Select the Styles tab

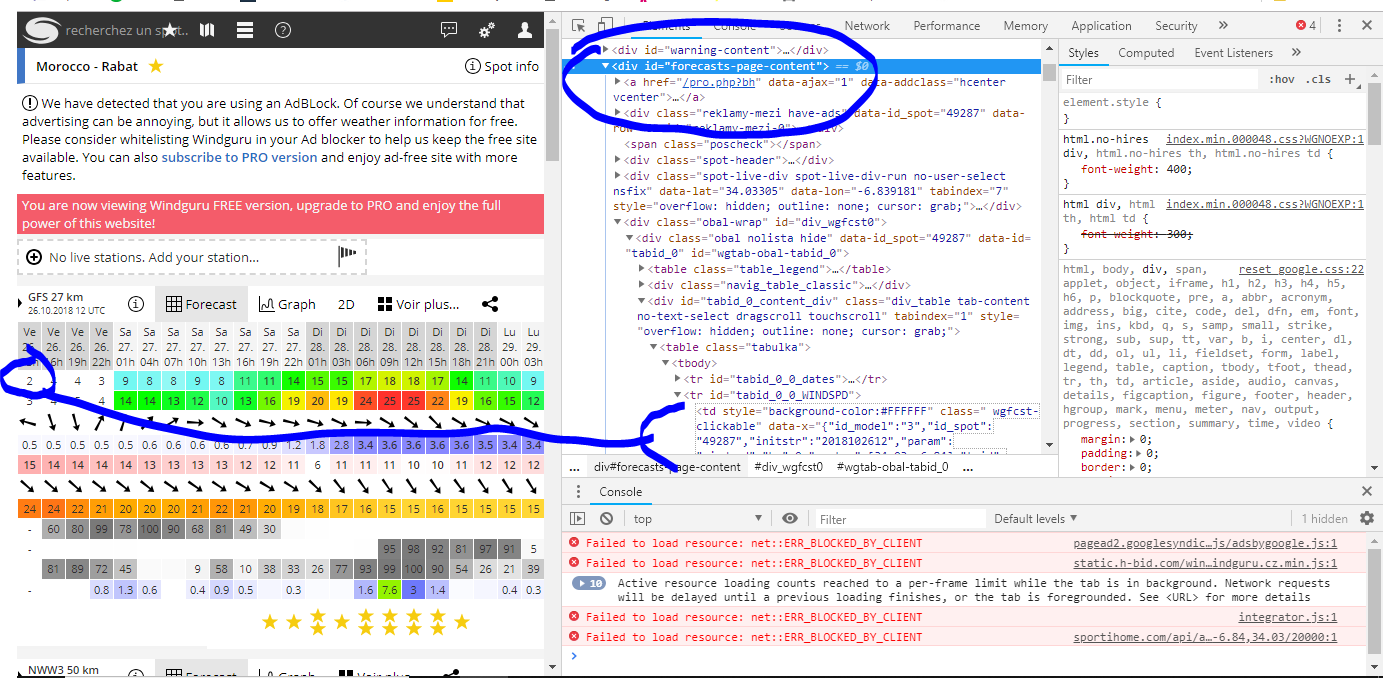(x=1083, y=53)
